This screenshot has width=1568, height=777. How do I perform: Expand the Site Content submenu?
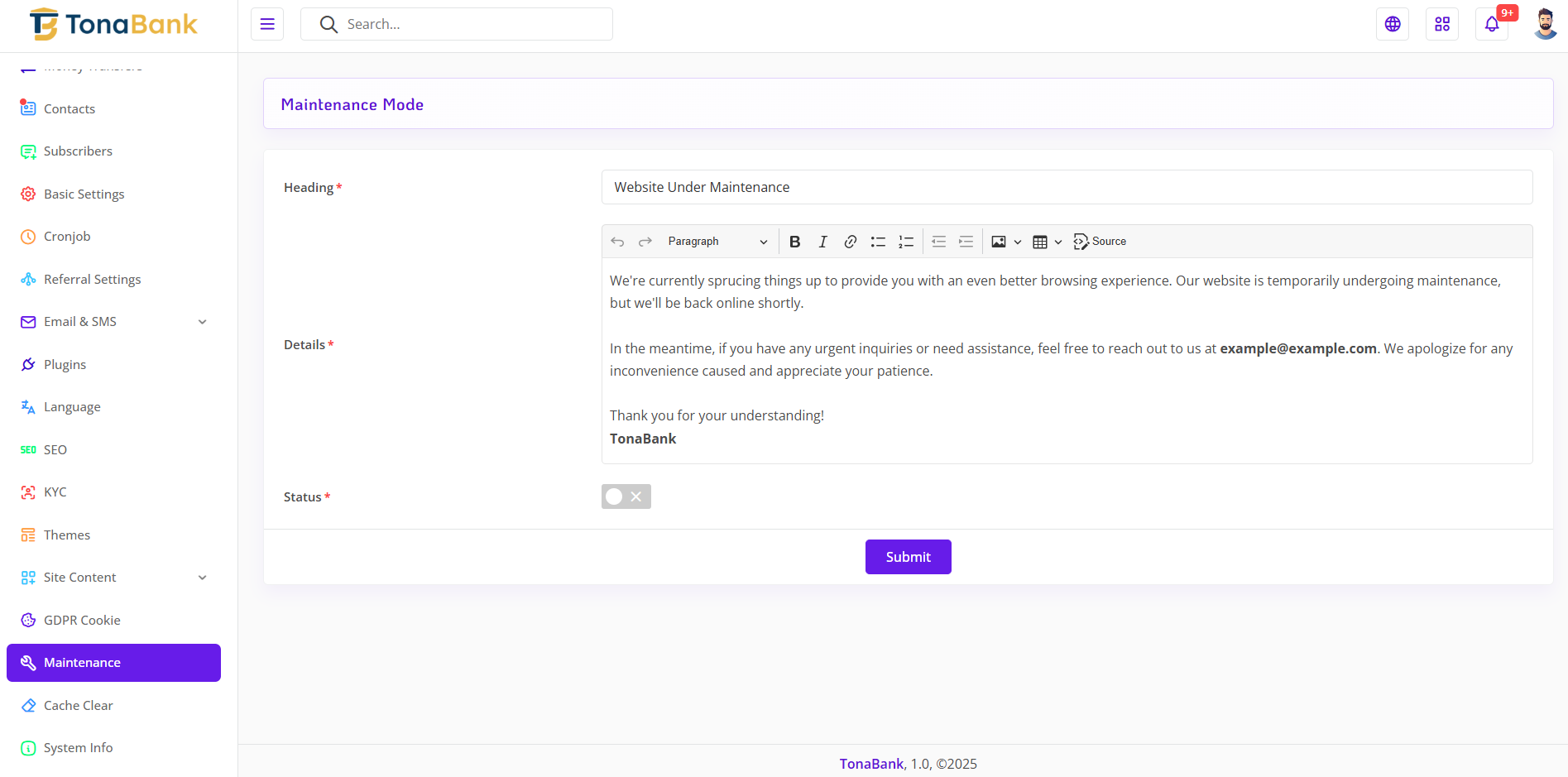[x=113, y=578]
